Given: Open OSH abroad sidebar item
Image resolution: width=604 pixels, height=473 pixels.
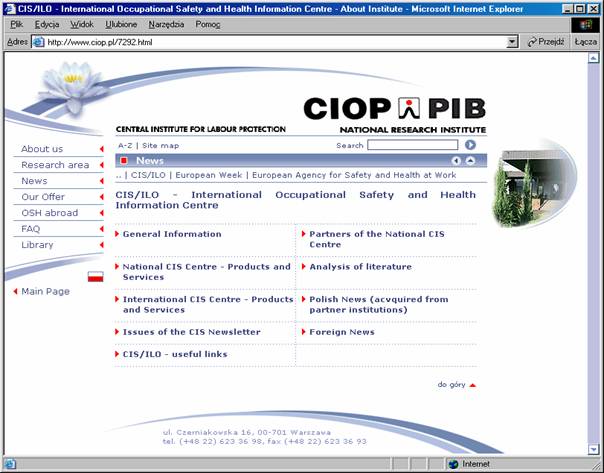Looking at the screenshot, I should pyautogui.click(x=50, y=213).
